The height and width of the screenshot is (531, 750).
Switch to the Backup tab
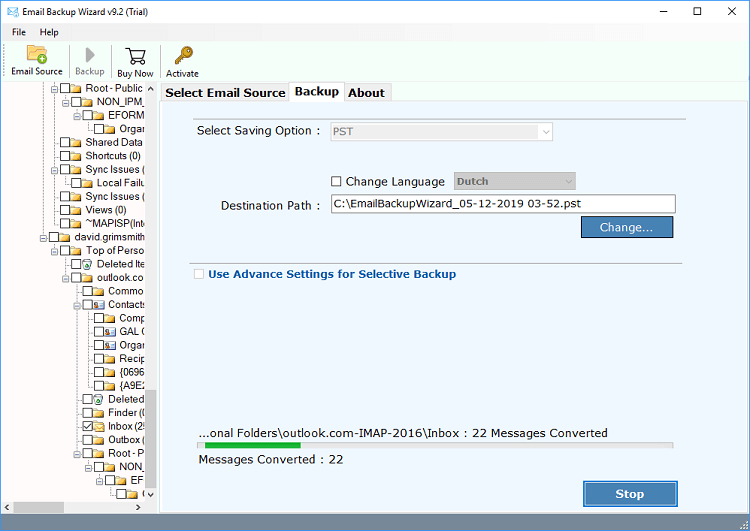[x=317, y=91]
